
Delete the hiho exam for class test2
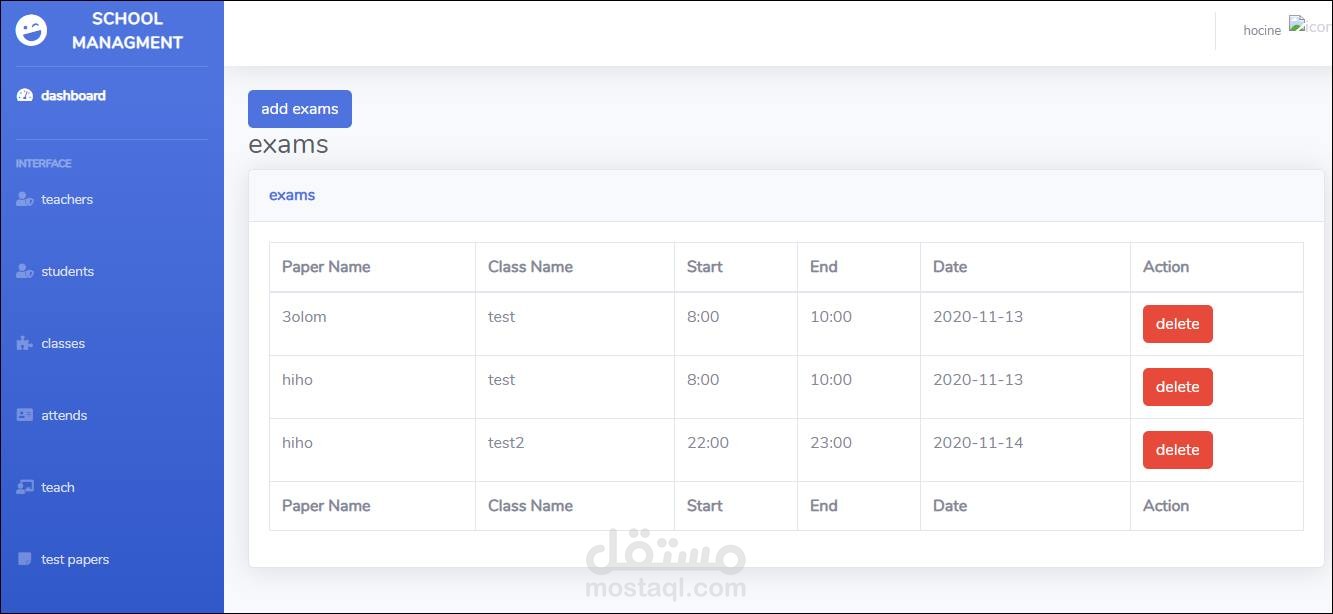[x=1177, y=450]
